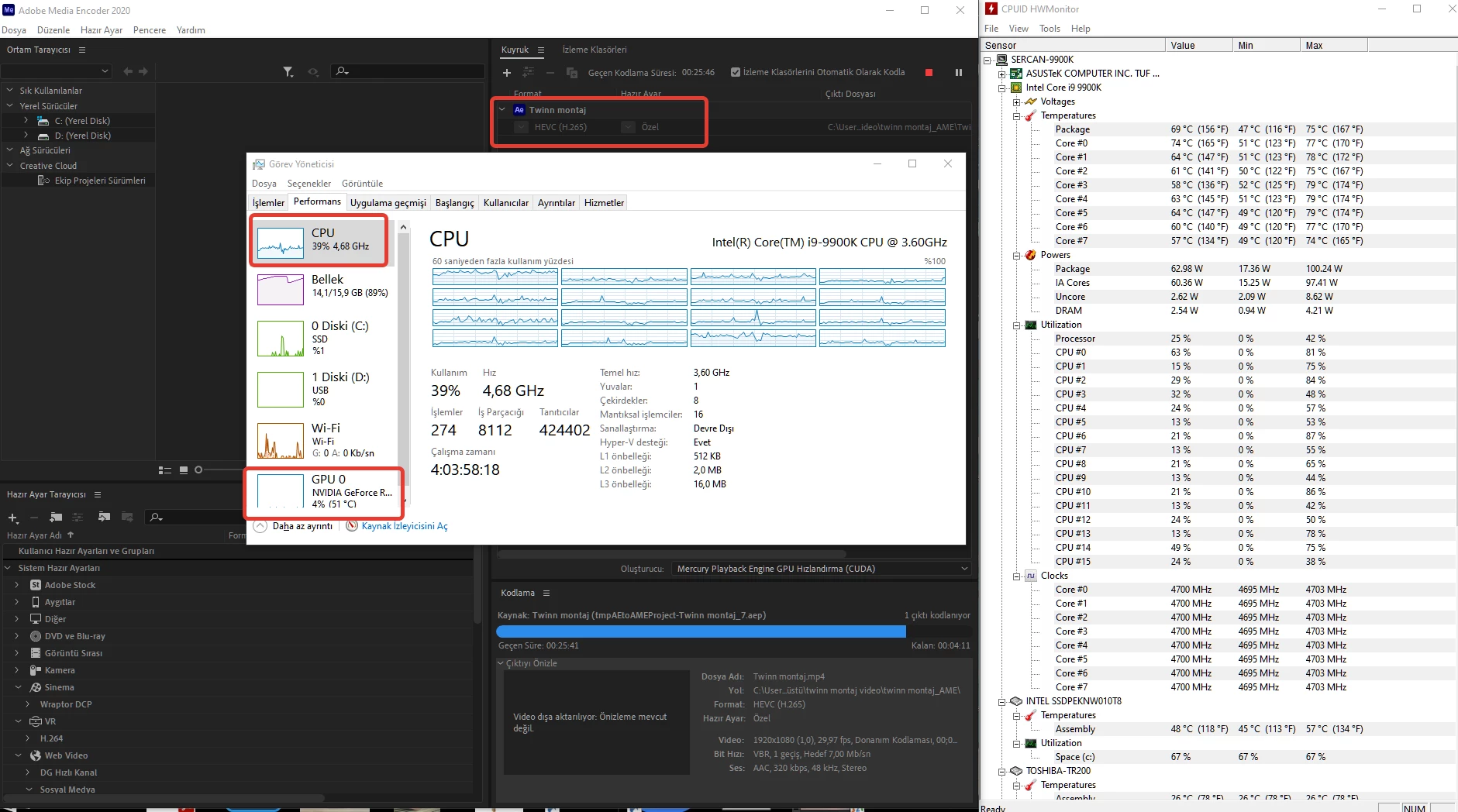Collapse the Temperatures node under Intel Core i9

point(1017,115)
